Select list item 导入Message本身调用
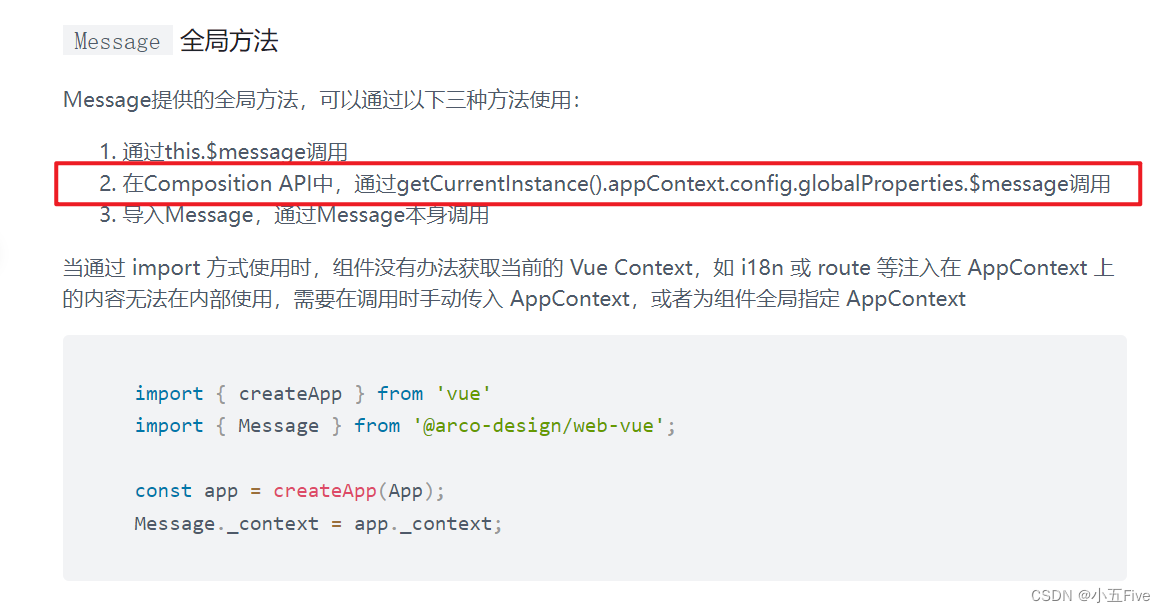This screenshot has height=613, width=1165. click(294, 215)
